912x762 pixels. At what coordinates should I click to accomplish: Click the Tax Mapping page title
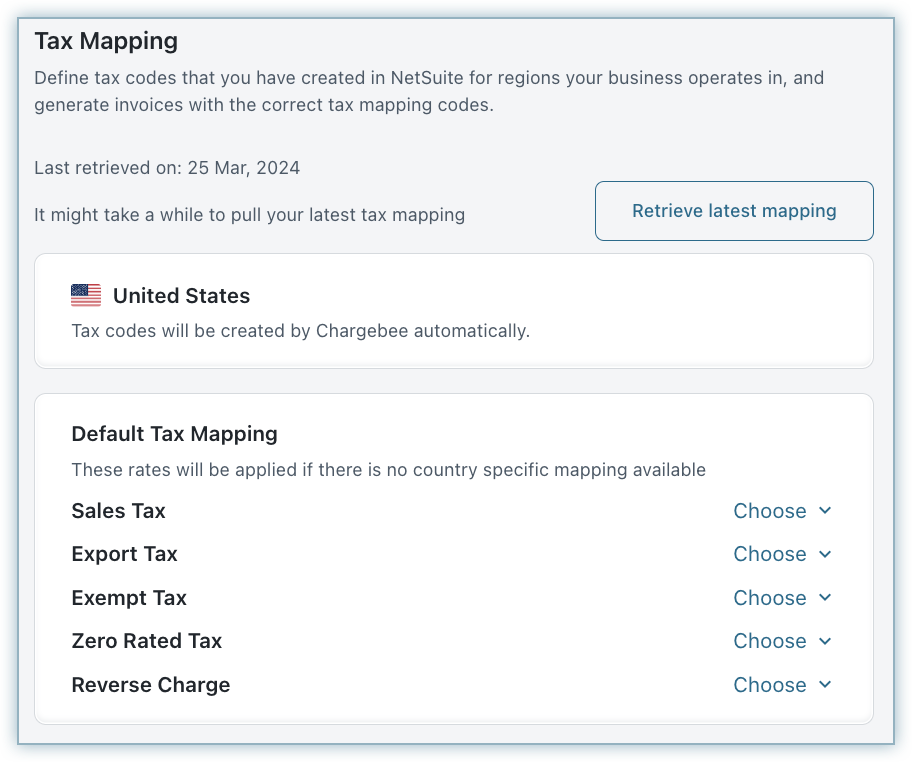[x=106, y=41]
